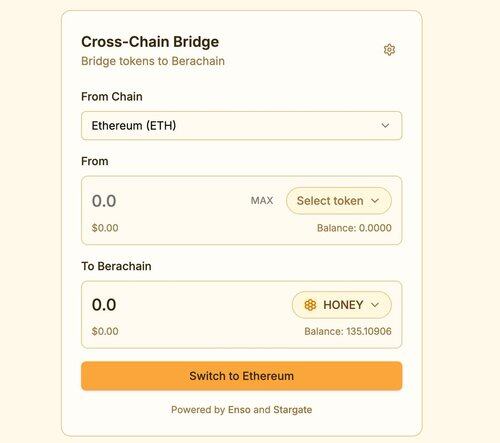Open the Ethereum (ETH) chain selector
The image size is (500, 443).
click(241, 126)
